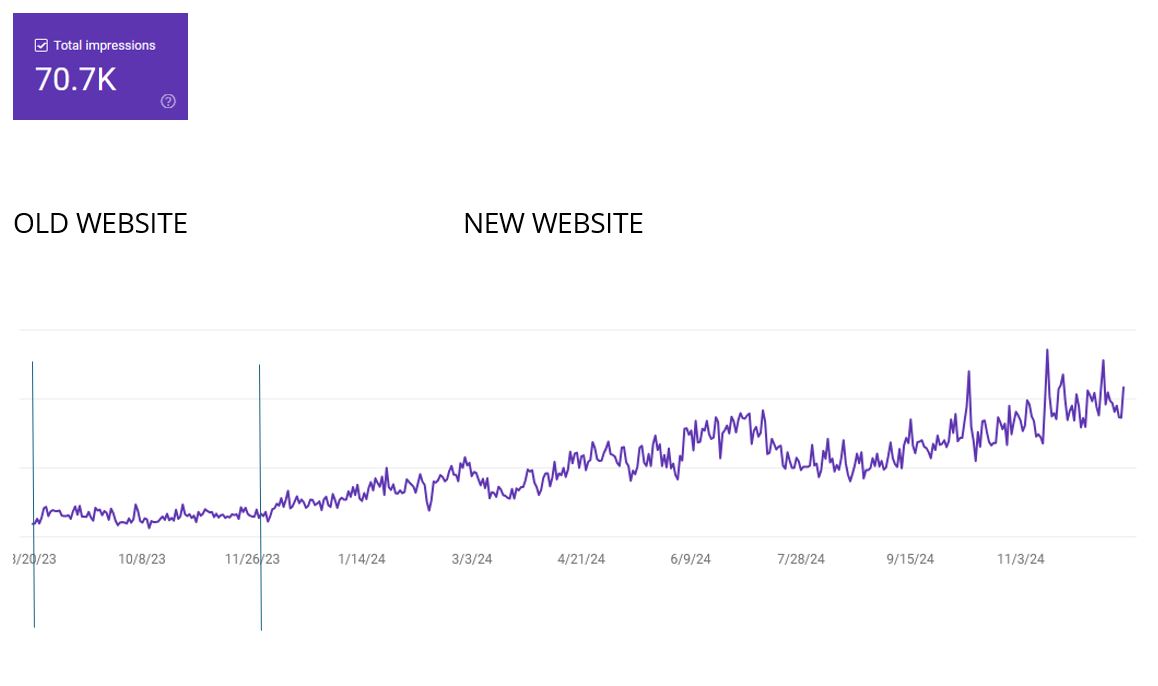Click the help question mark icon
This screenshot has height=686, width=1158.
tap(168, 101)
